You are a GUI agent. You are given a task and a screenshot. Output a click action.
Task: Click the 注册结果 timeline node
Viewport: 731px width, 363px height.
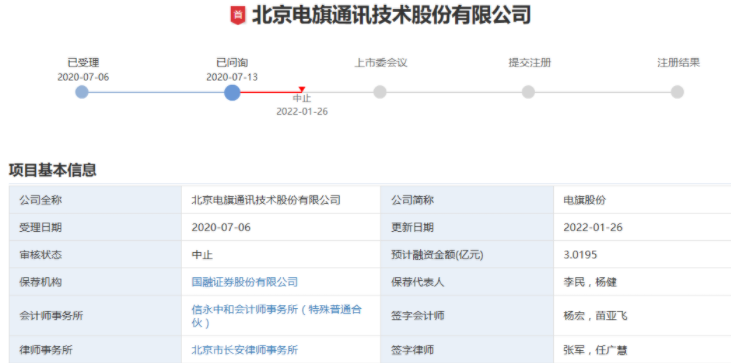point(677,92)
